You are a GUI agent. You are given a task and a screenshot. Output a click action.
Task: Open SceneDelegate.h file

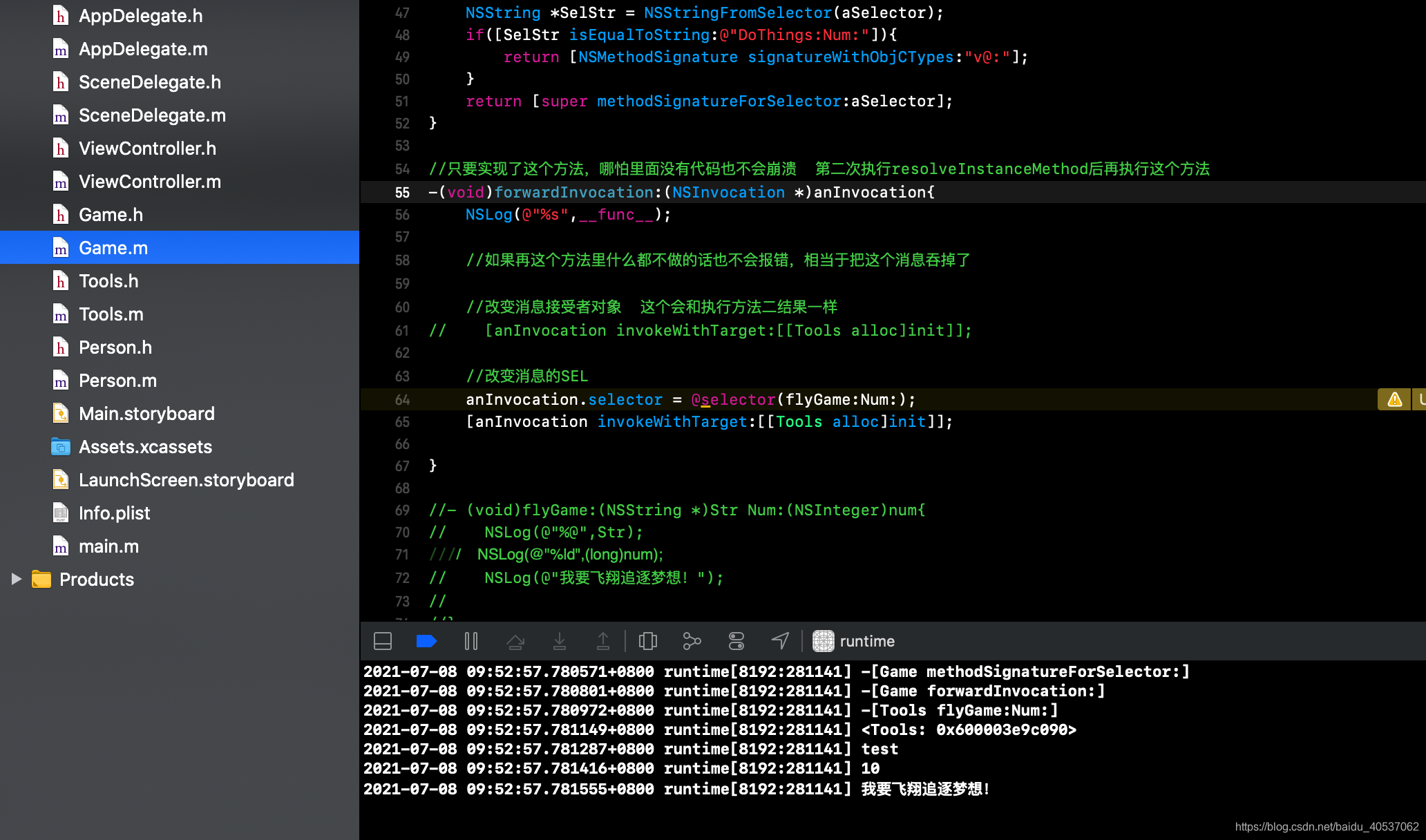[x=150, y=82]
